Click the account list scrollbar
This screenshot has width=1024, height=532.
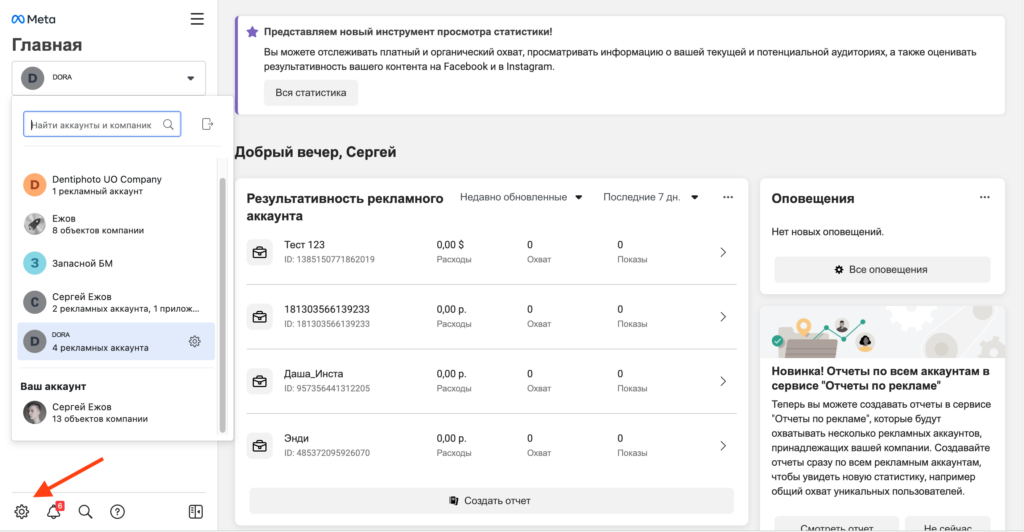pos(223,300)
